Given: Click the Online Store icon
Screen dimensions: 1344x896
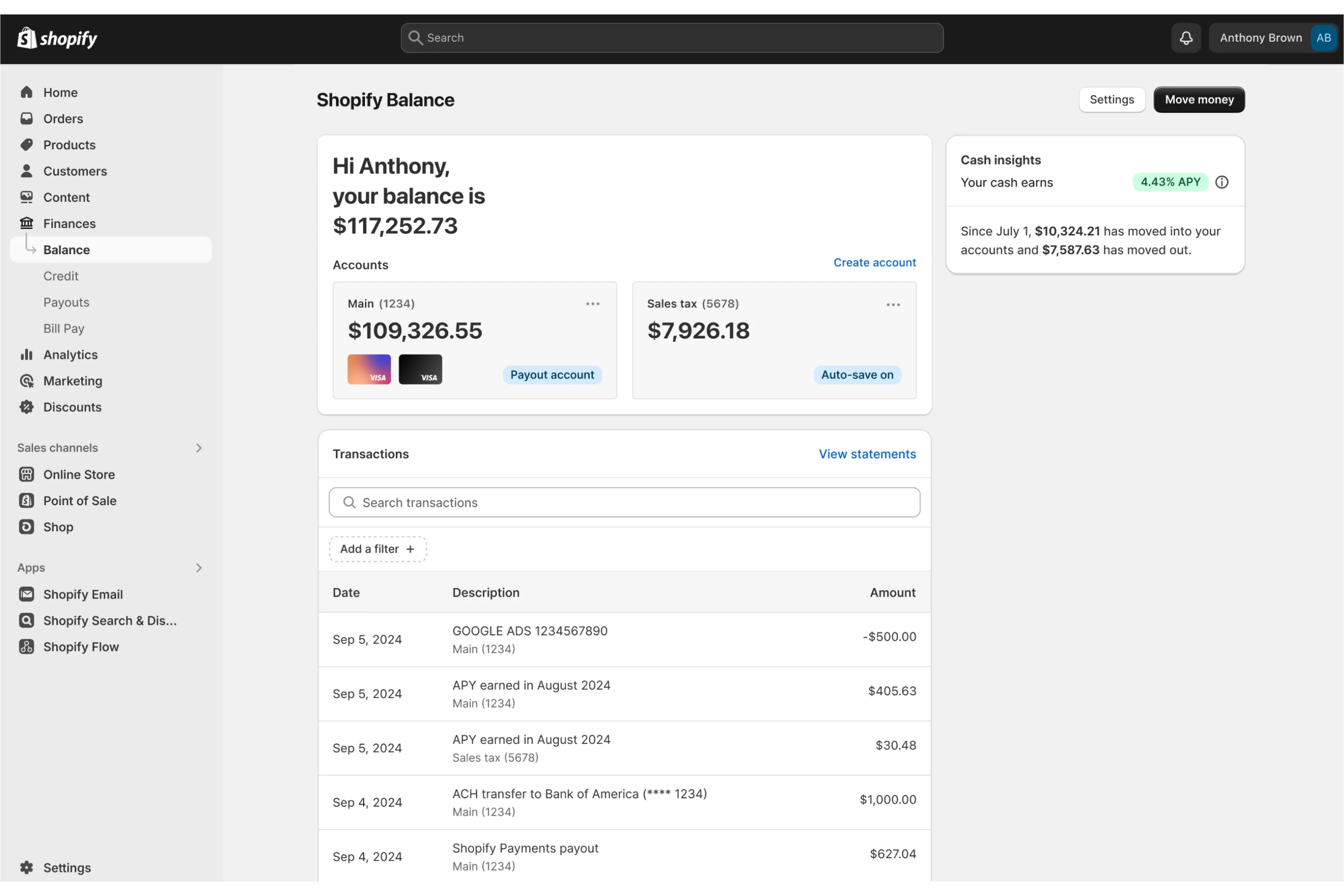Looking at the screenshot, I should tap(26, 475).
